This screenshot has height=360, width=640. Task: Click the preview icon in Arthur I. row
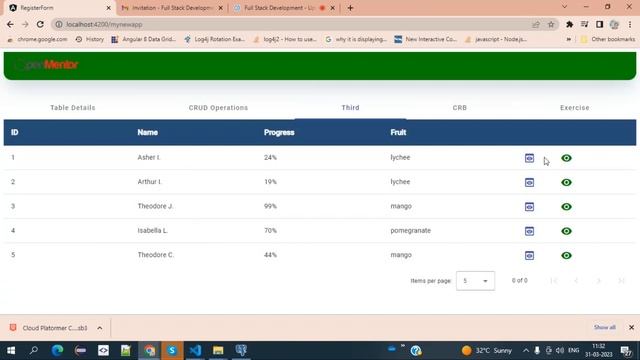point(529,182)
